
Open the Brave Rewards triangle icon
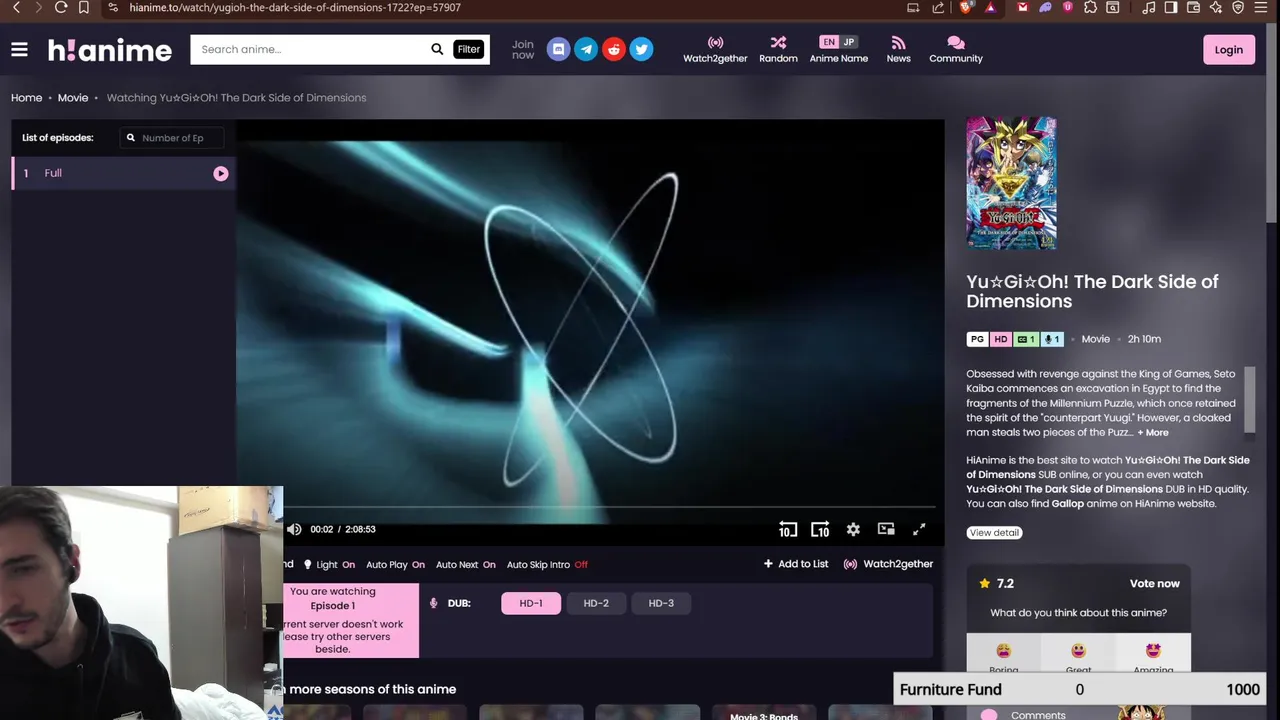point(990,7)
